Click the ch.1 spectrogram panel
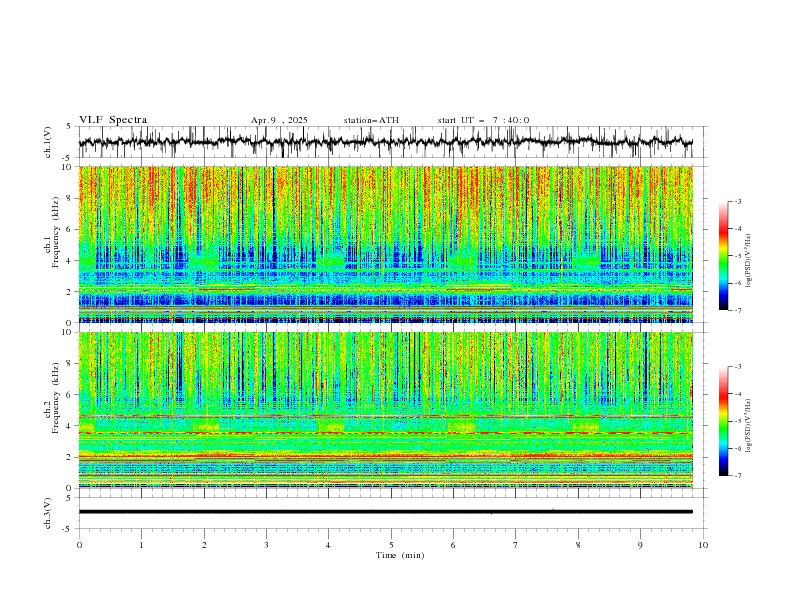This screenshot has width=792, height=612. pos(385,244)
